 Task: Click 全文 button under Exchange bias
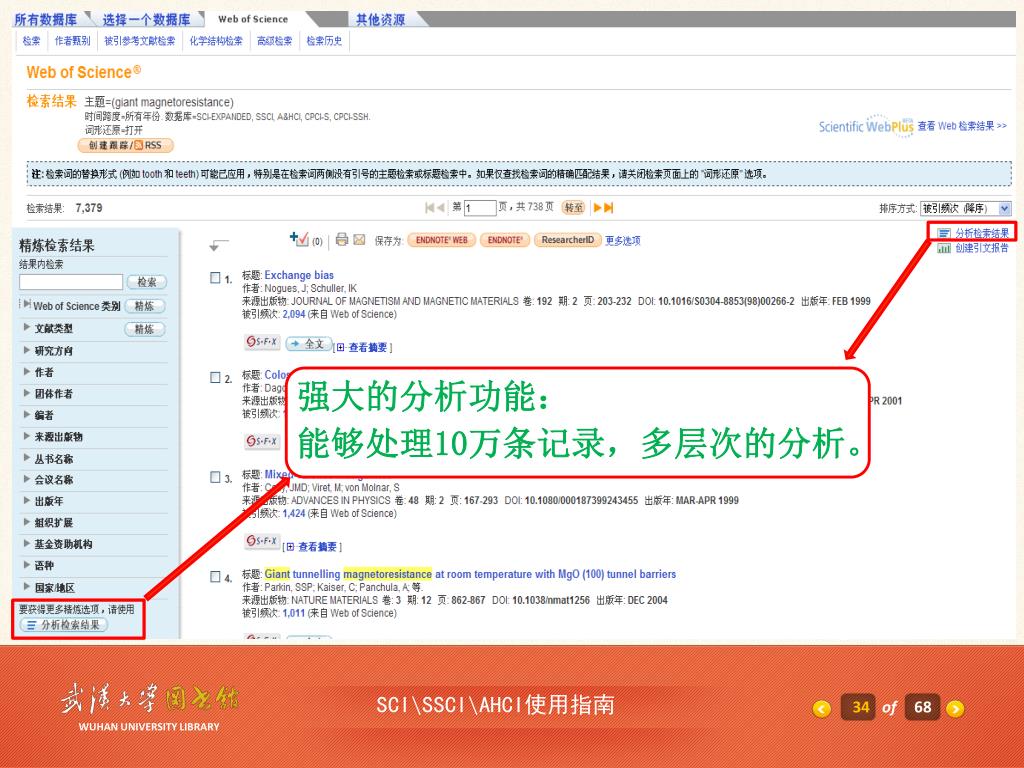click(308, 344)
